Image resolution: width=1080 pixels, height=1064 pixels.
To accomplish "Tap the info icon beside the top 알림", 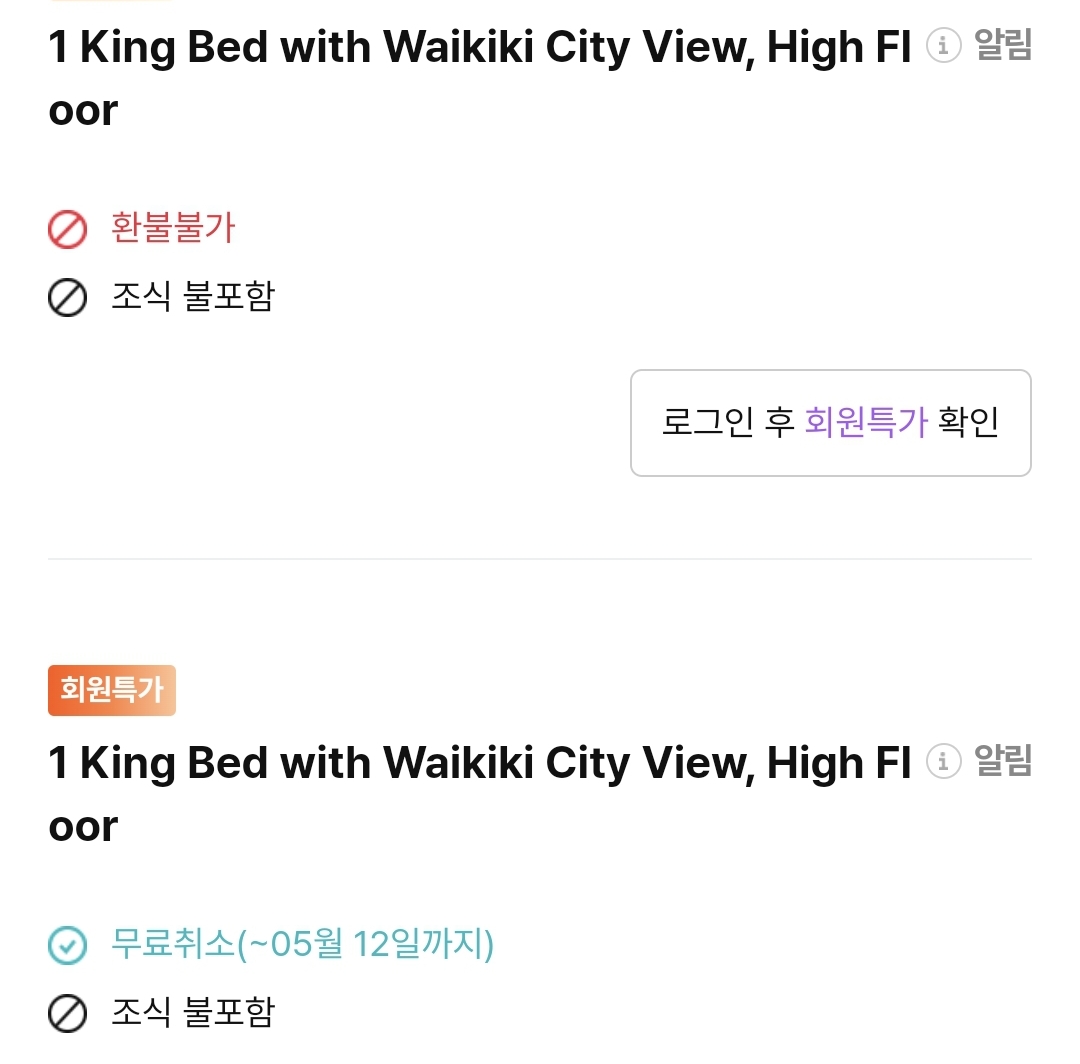I will 943,45.
